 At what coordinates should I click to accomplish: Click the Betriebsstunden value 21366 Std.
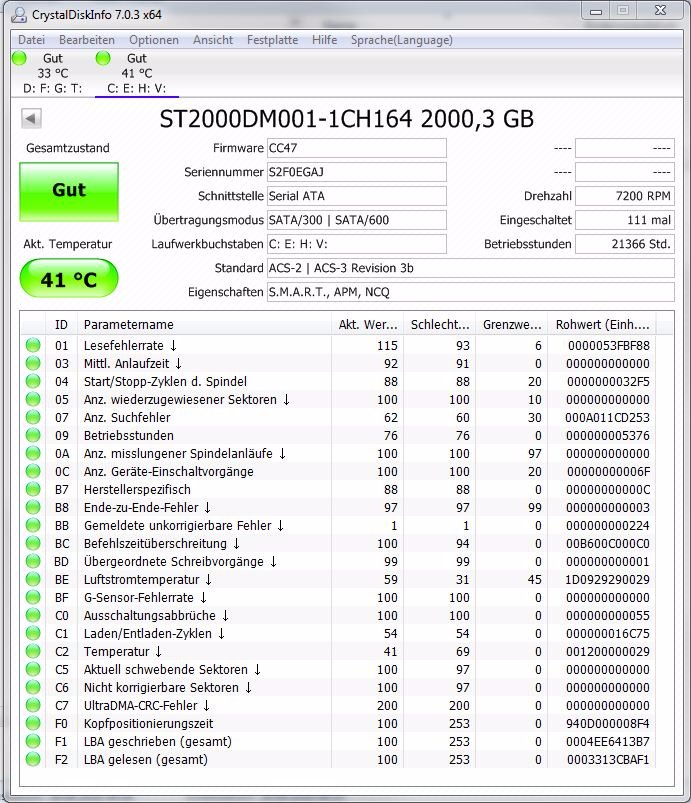click(x=625, y=244)
